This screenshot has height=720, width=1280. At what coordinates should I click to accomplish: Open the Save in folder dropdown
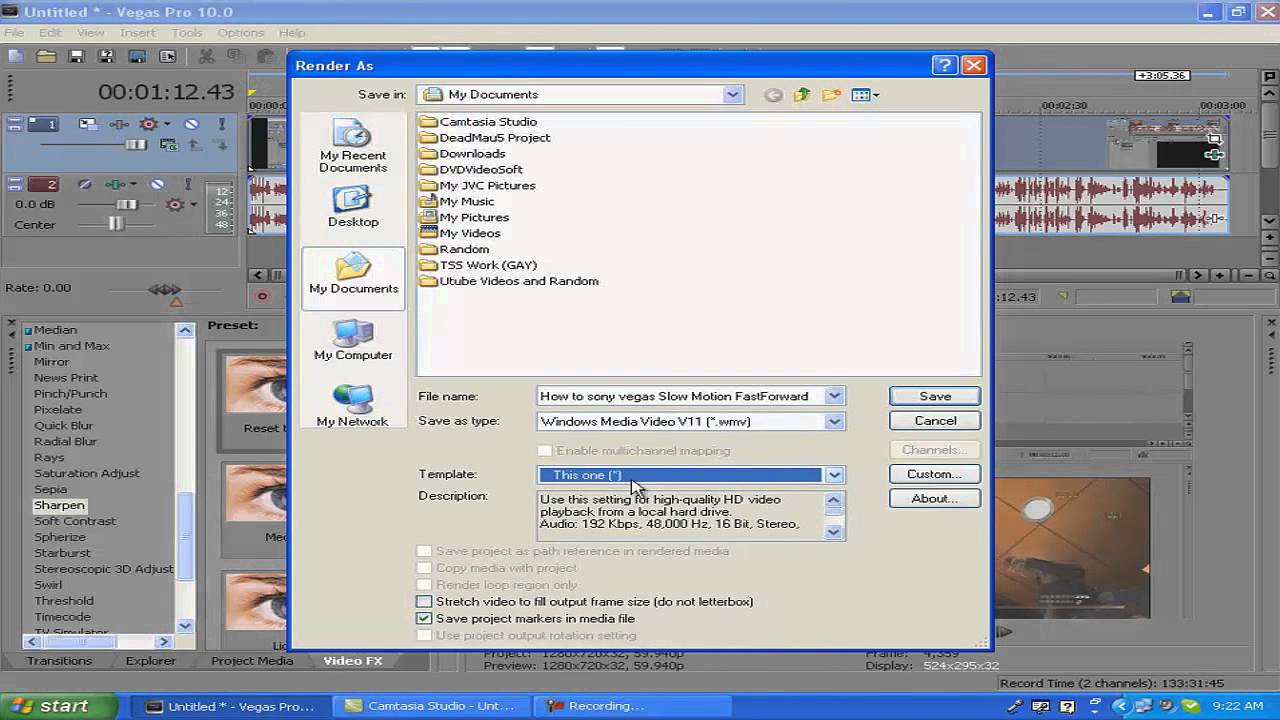[x=732, y=95]
